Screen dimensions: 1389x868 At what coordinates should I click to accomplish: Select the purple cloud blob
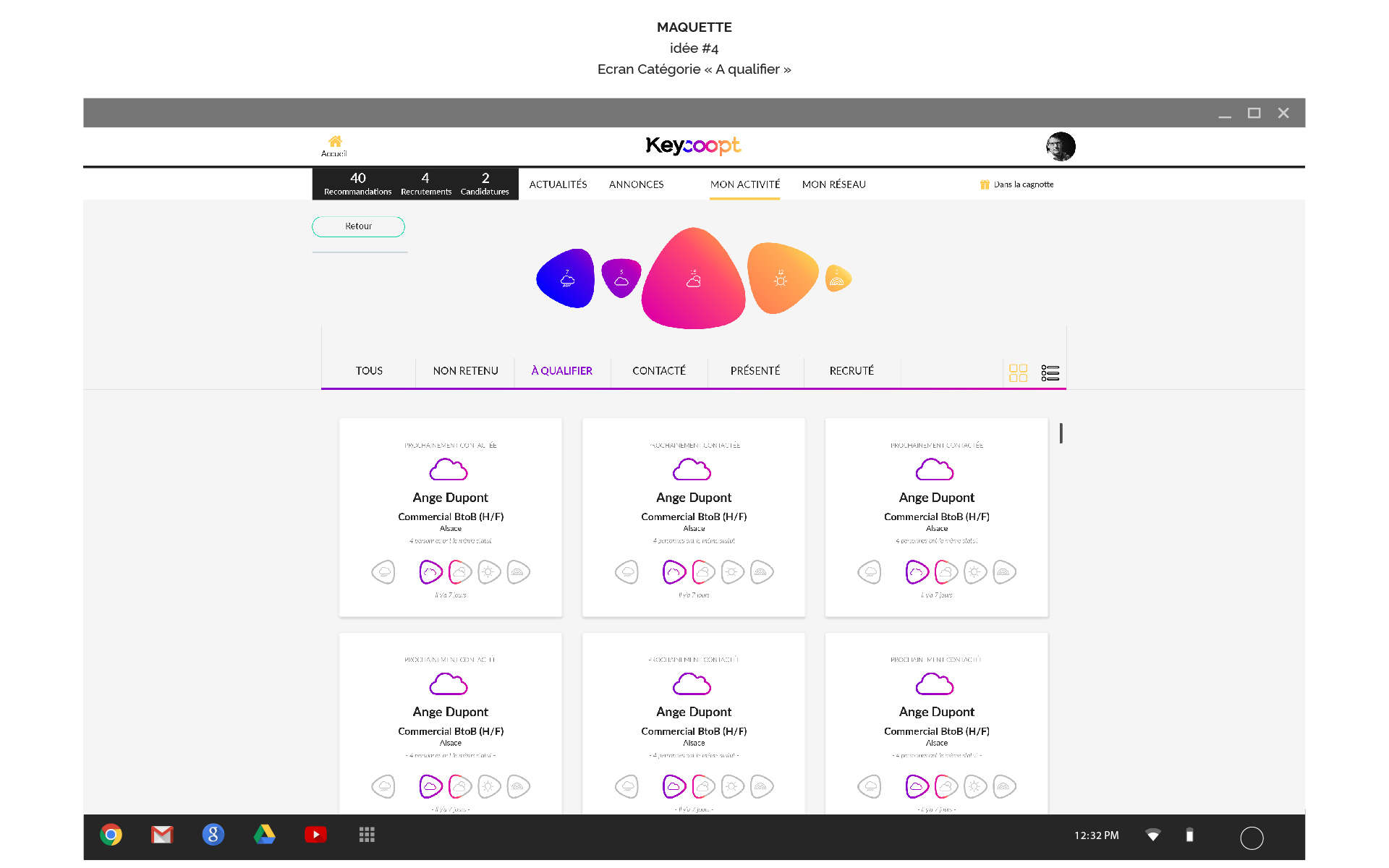tap(621, 277)
